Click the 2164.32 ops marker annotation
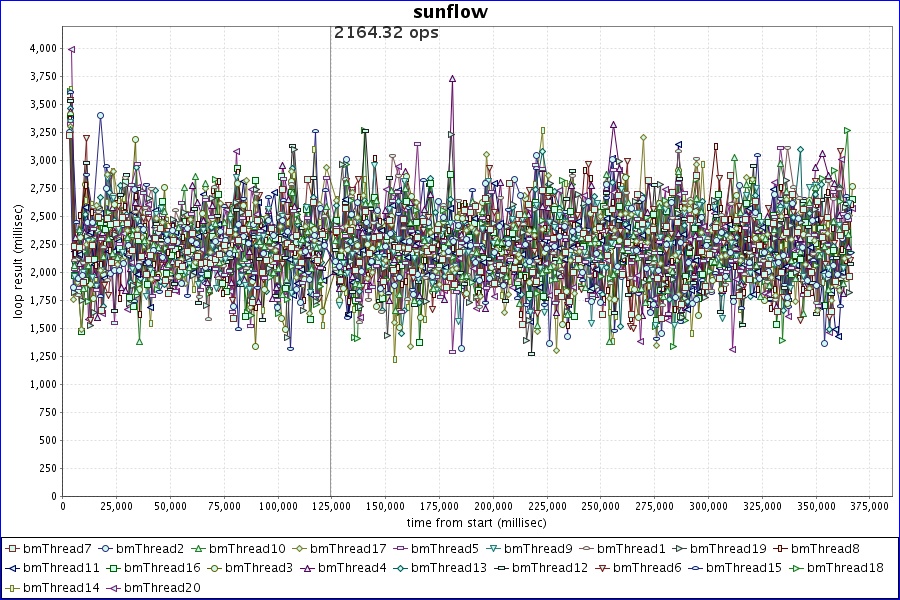The width and height of the screenshot is (900, 600). [x=386, y=33]
